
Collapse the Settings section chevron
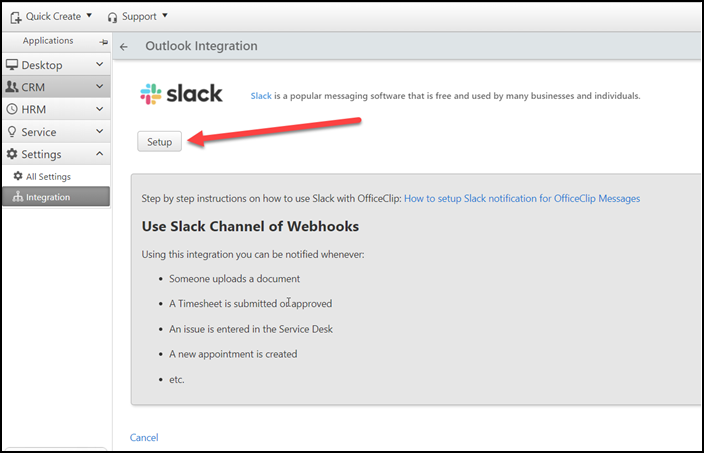pos(100,154)
